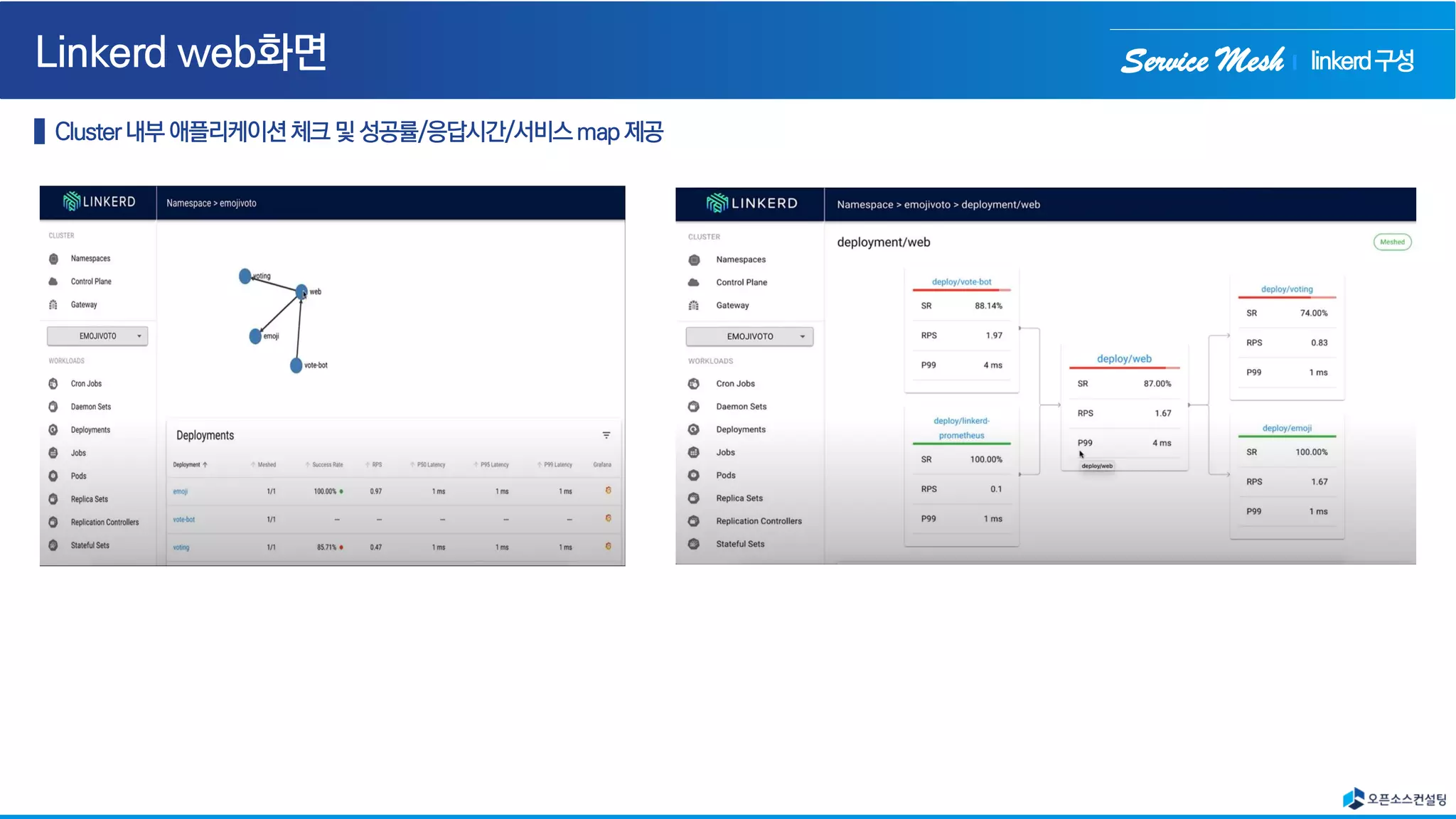Open the emoji deployment link
Screen dimensions: 1456x819
[x=181, y=492]
